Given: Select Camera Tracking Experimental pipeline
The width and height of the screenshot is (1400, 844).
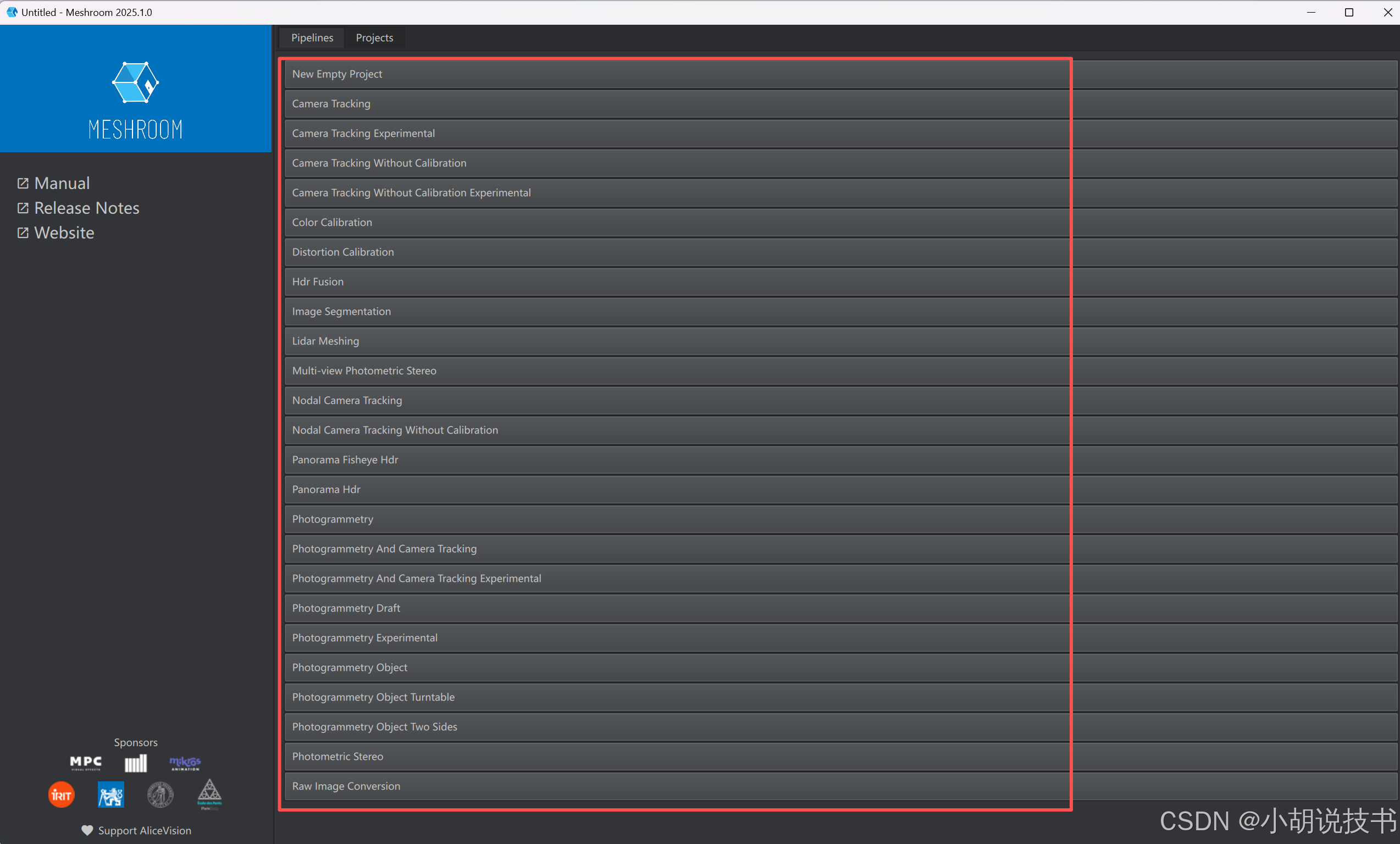Looking at the screenshot, I should pyautogui.click(x=840, y=133).
